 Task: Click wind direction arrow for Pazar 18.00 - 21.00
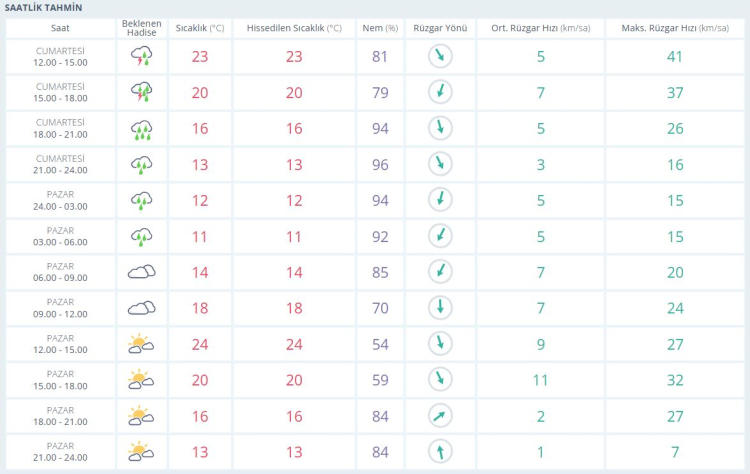point(439,416)
